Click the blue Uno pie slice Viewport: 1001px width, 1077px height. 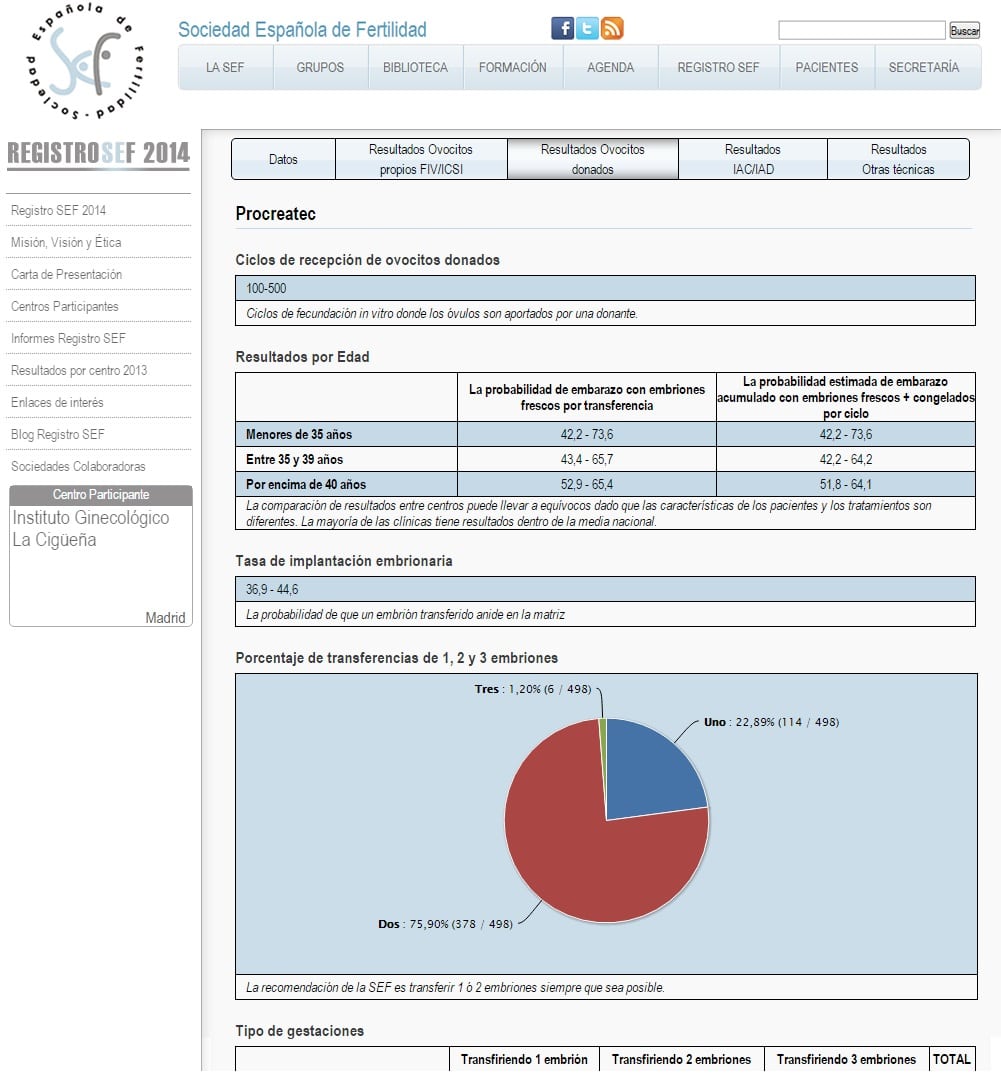click(x=649, y=773)
